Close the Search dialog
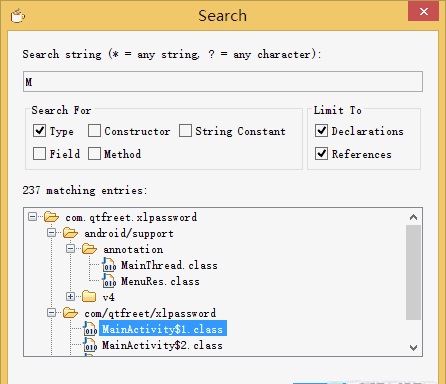This screenshot has height=384, width=446. 424,12
